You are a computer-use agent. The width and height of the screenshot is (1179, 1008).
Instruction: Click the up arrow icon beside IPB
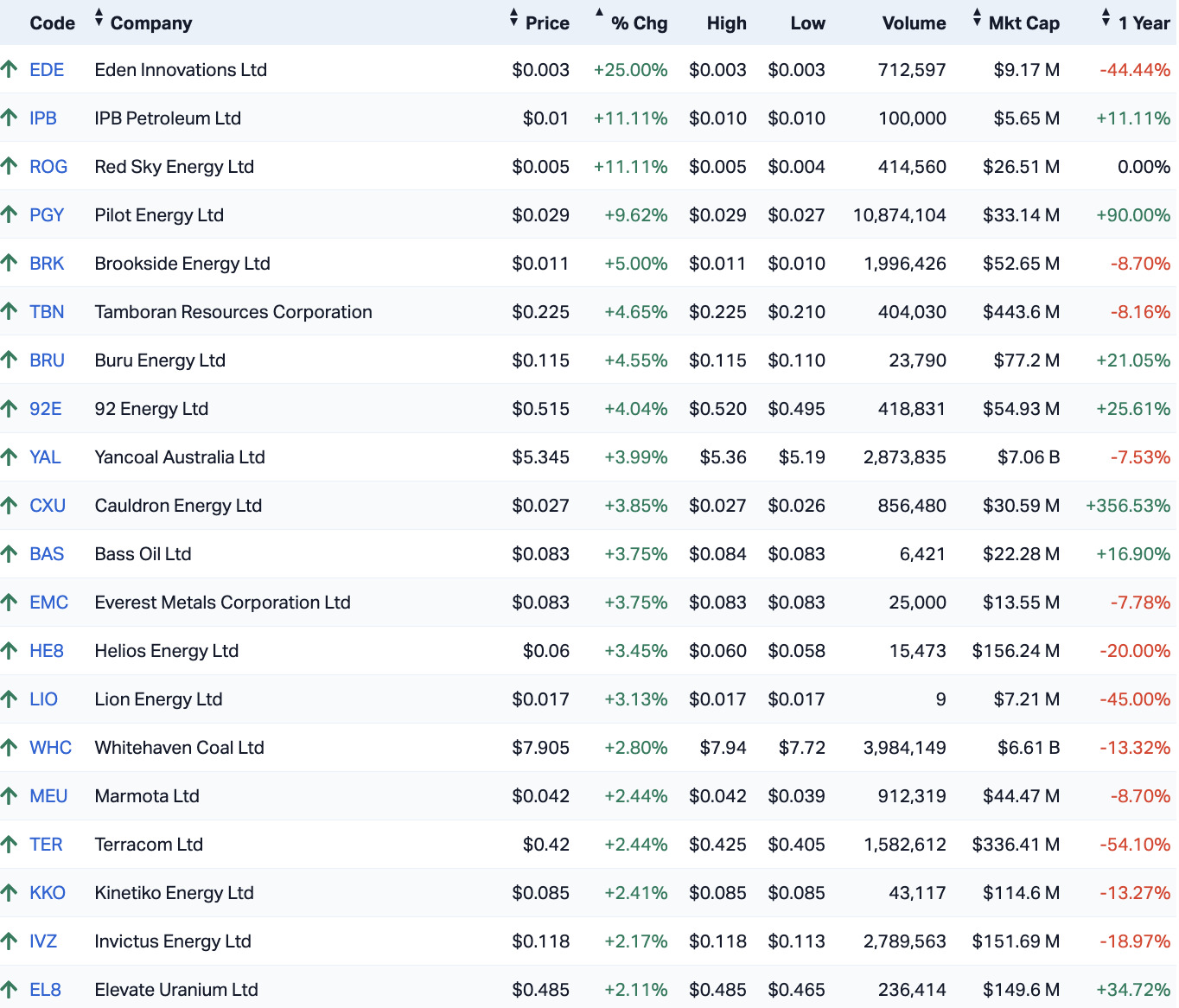(x=9, y=118)
